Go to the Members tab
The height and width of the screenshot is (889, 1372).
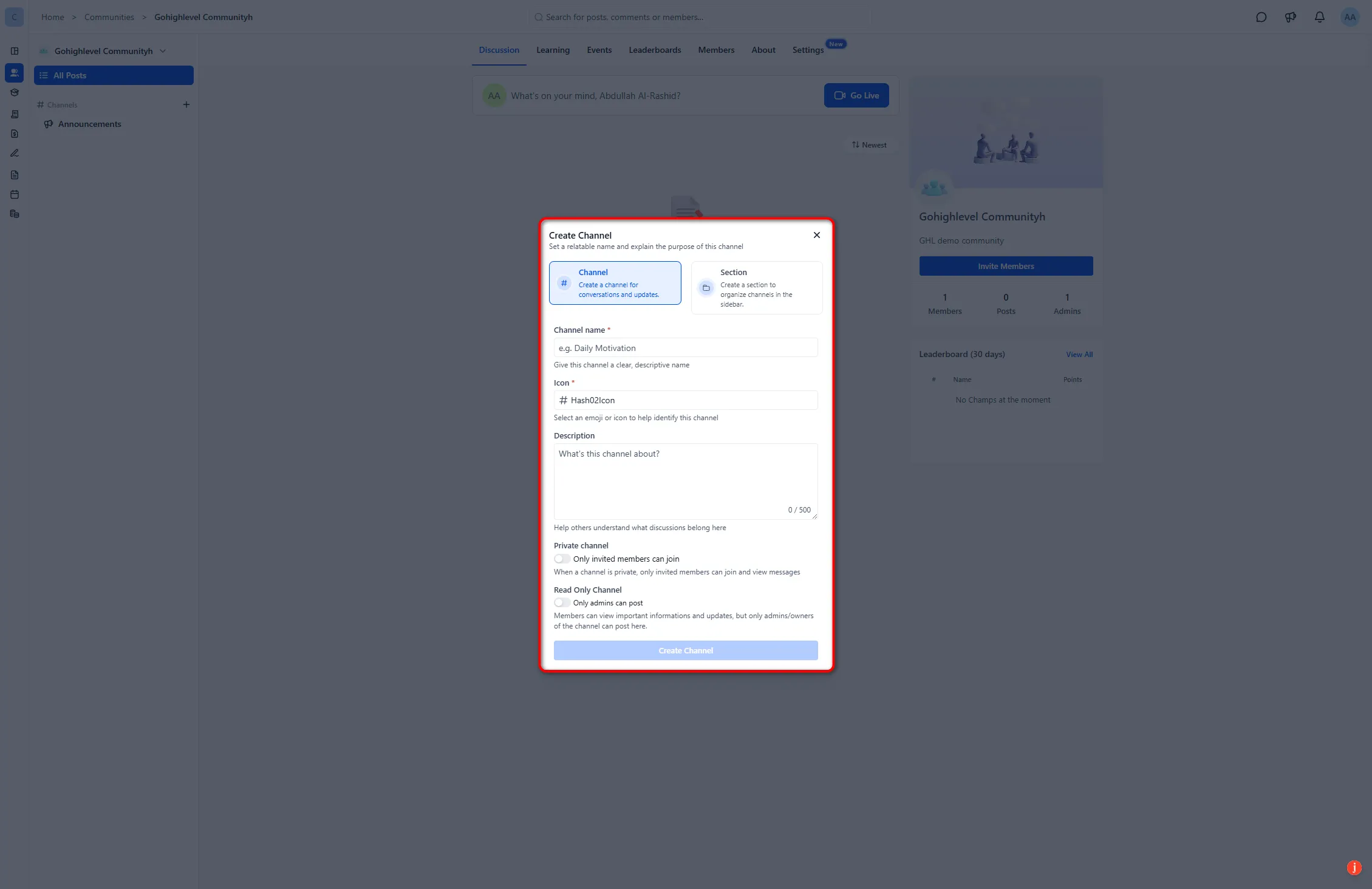[716, 50]
